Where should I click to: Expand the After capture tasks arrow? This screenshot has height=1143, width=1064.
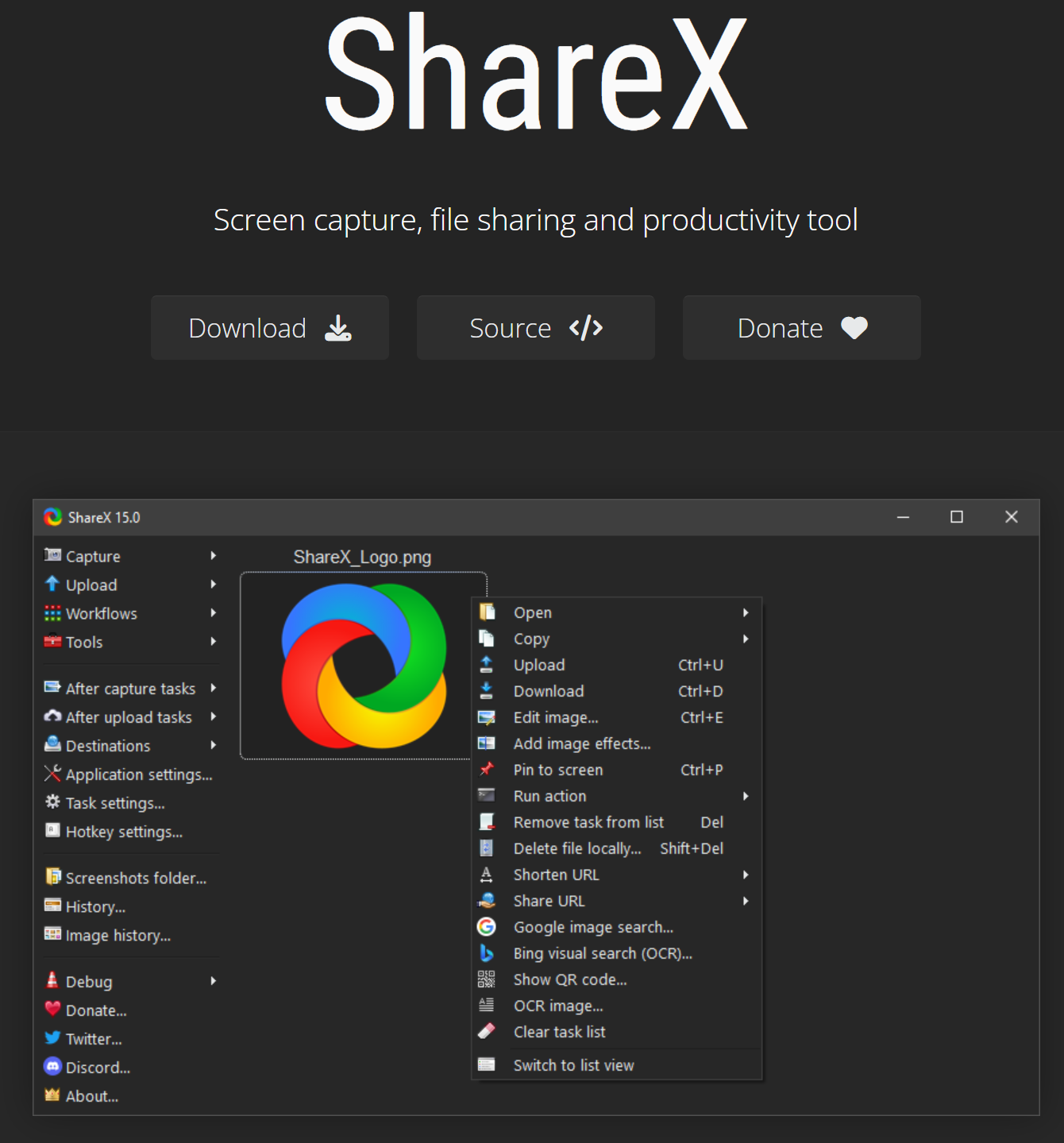tap(213, 688)
